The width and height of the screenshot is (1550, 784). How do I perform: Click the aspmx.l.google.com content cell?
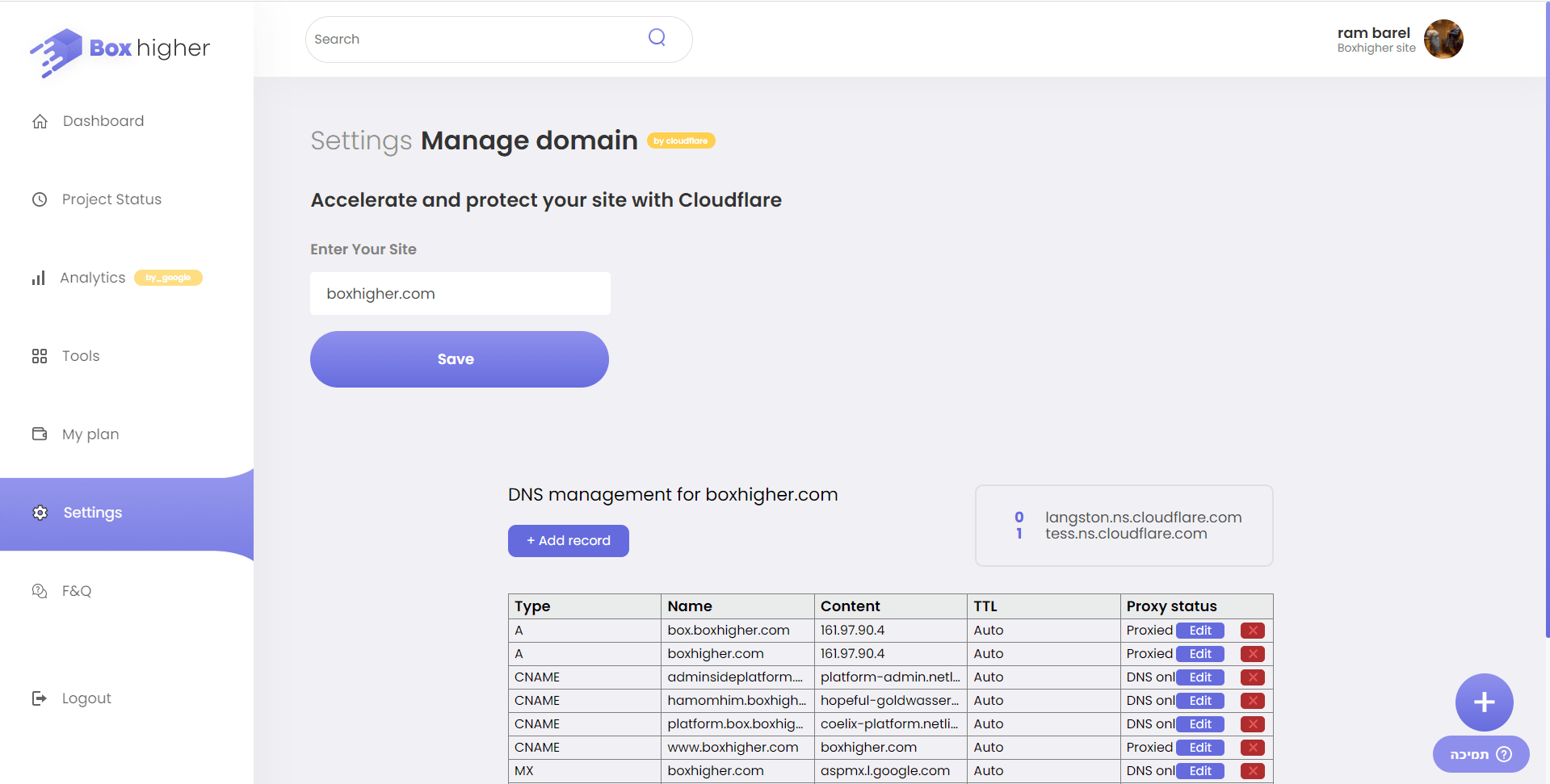[891, 771]
